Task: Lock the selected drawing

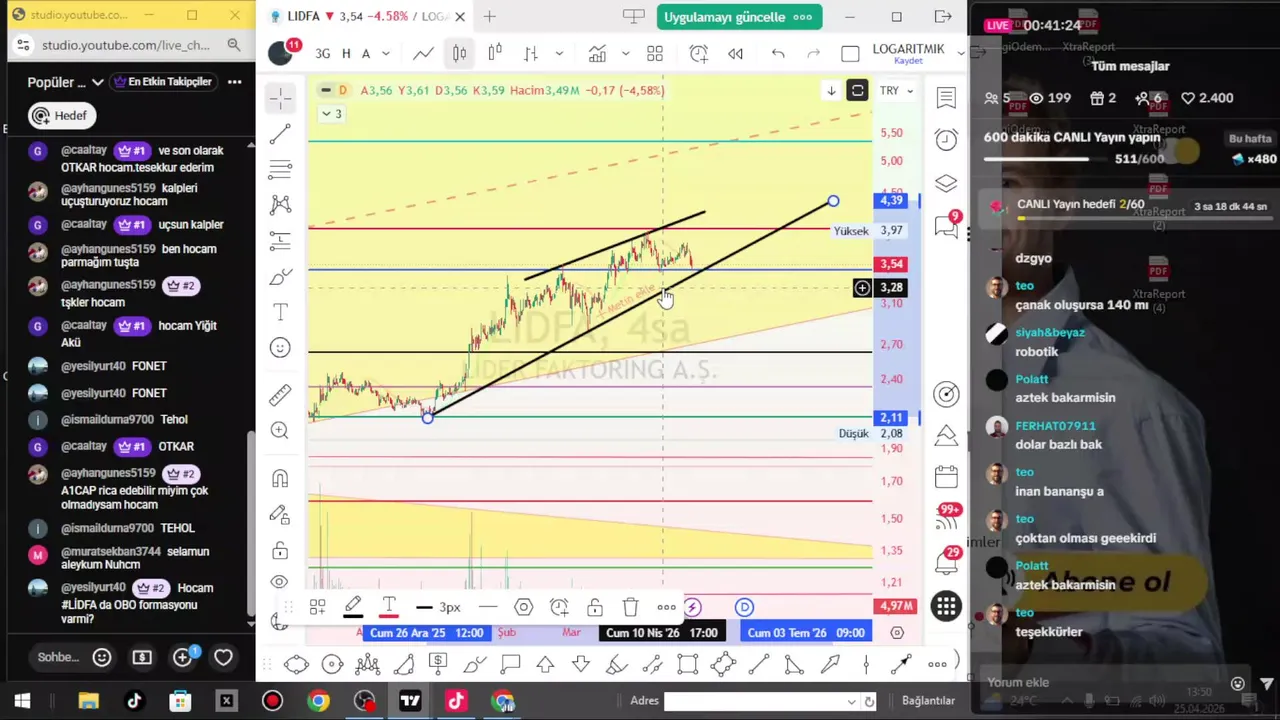Action: coord(595,607)
